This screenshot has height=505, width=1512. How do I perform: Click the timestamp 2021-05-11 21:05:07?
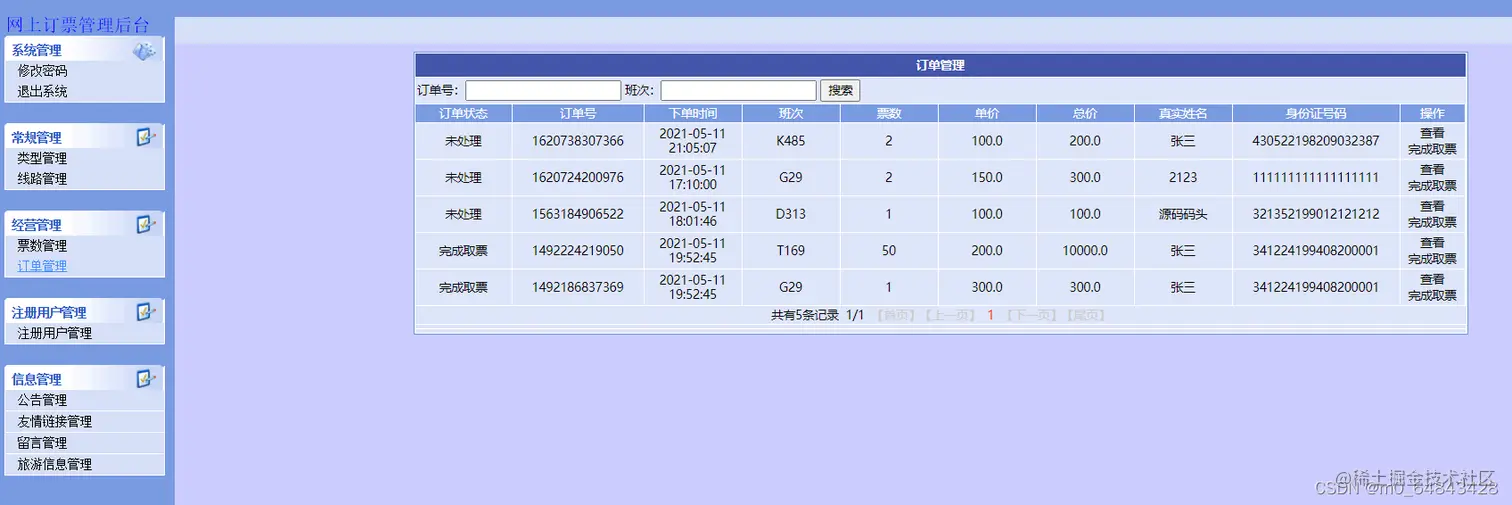coord(692,141)
